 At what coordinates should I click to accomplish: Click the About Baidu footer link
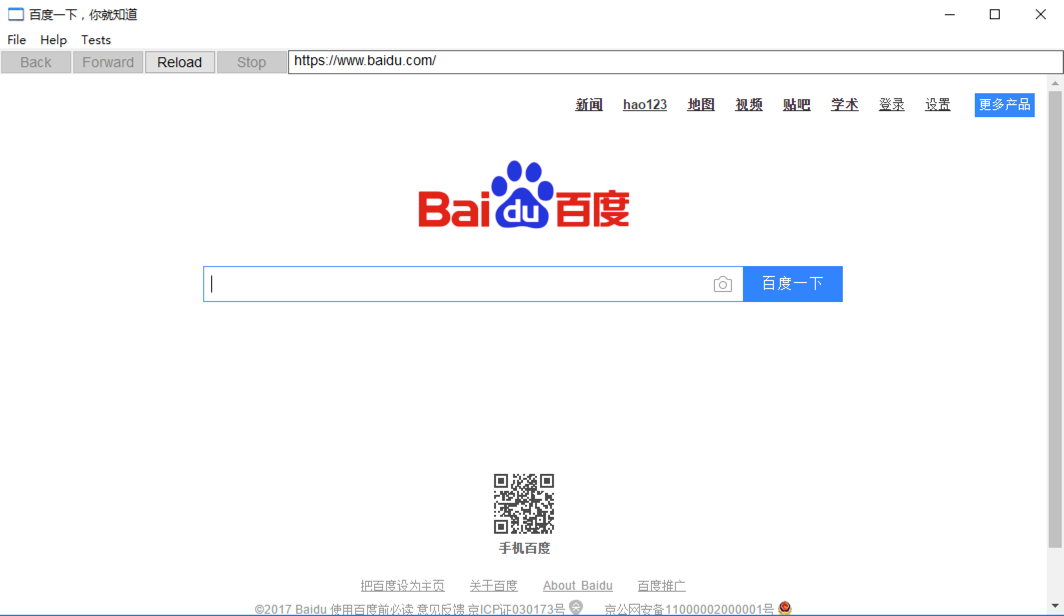pos(577,585)
